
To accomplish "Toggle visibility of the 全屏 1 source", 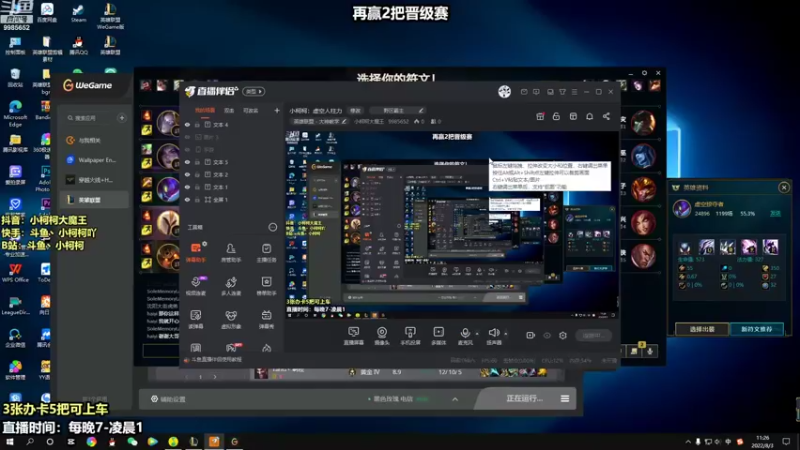I will (x=187, y=199).
